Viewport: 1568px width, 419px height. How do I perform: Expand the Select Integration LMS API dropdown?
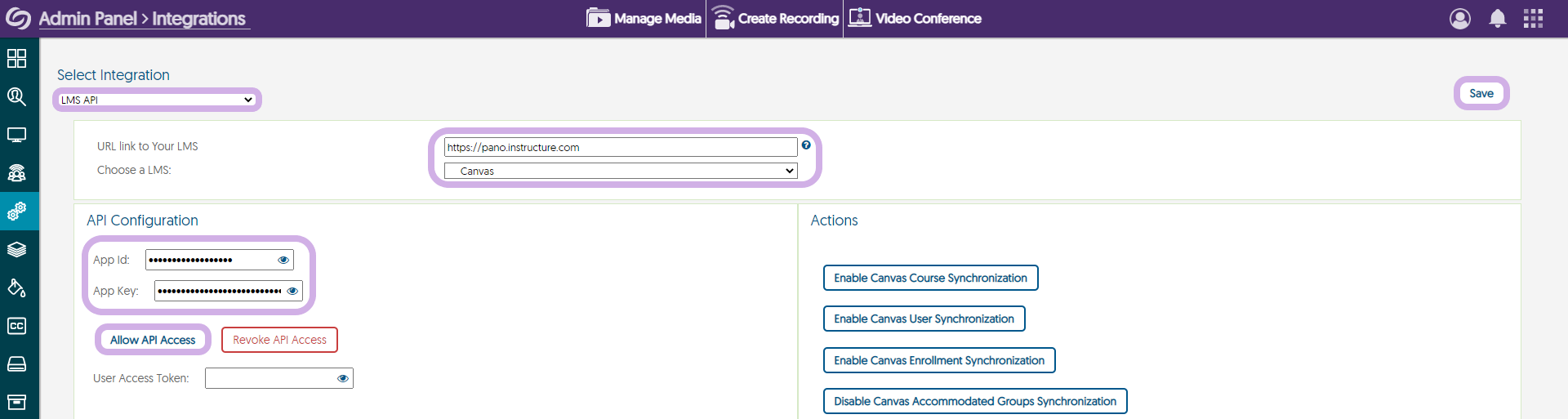point(157,100)
